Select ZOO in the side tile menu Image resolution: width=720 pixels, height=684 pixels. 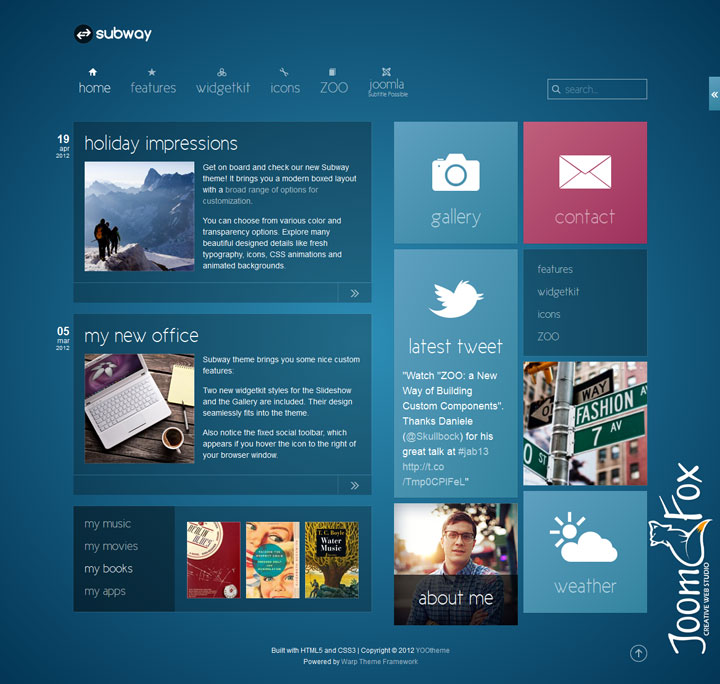click(548, 336)
